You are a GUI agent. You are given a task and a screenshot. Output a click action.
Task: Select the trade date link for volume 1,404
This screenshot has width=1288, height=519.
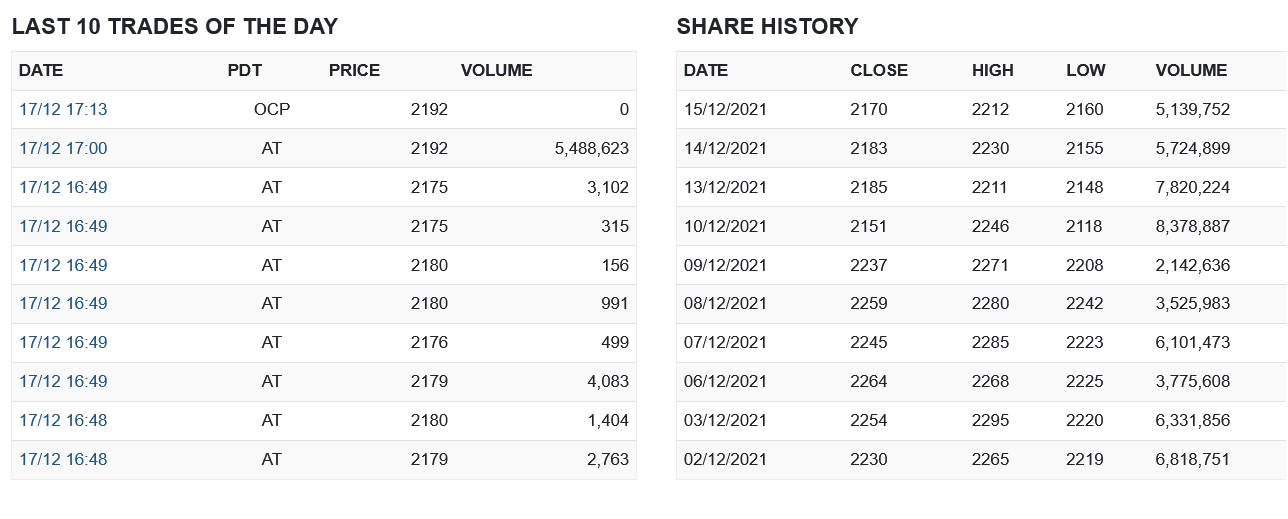click(x=63, y=421)
